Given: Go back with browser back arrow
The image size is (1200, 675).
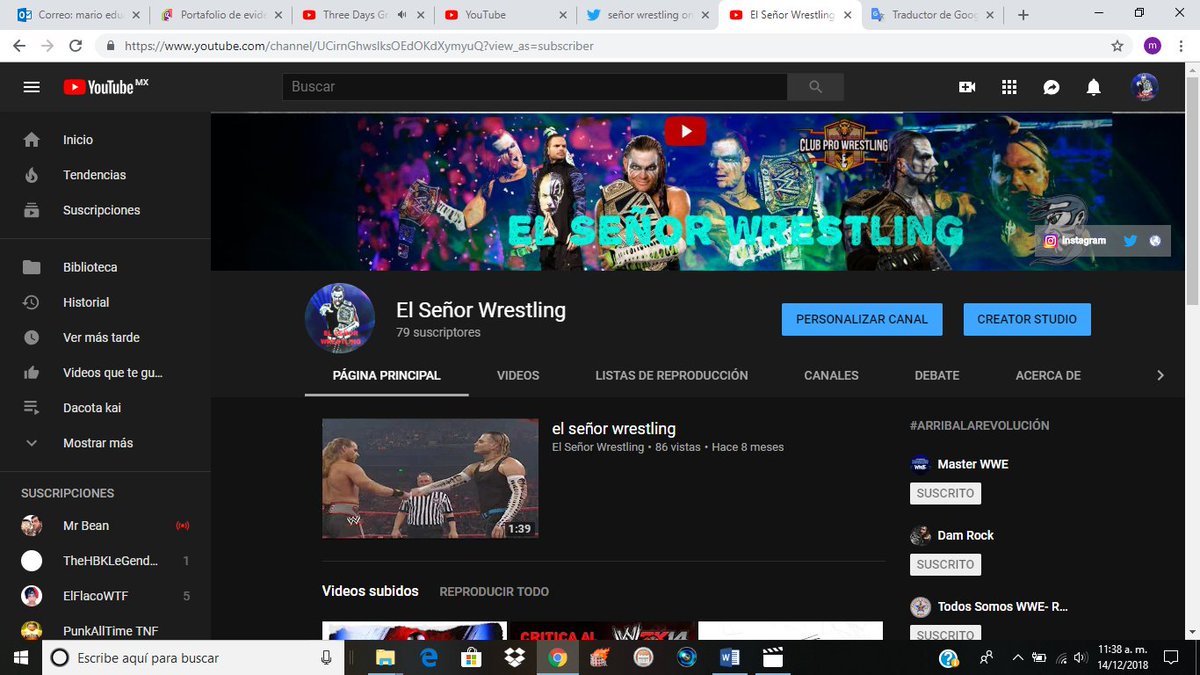Looking at the screenshot, I should pyautogui.click(x=19, y=46).
